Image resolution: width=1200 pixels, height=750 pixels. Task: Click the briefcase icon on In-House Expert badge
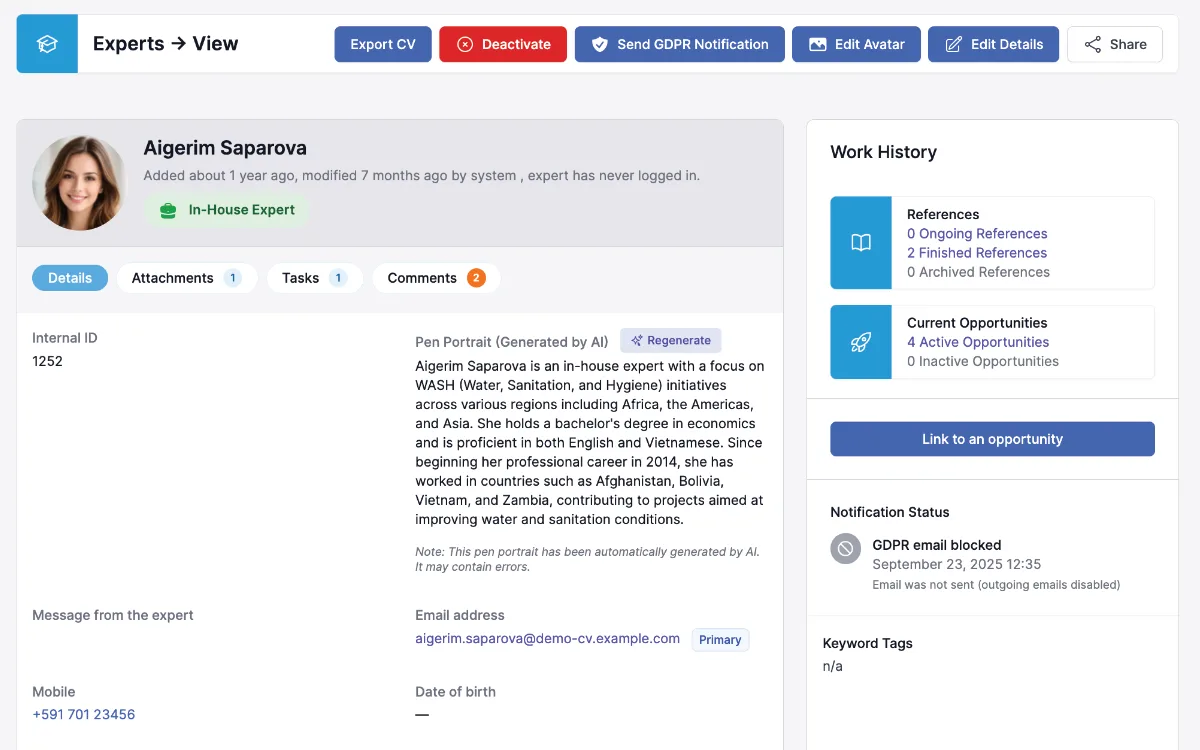coord(168,210)
